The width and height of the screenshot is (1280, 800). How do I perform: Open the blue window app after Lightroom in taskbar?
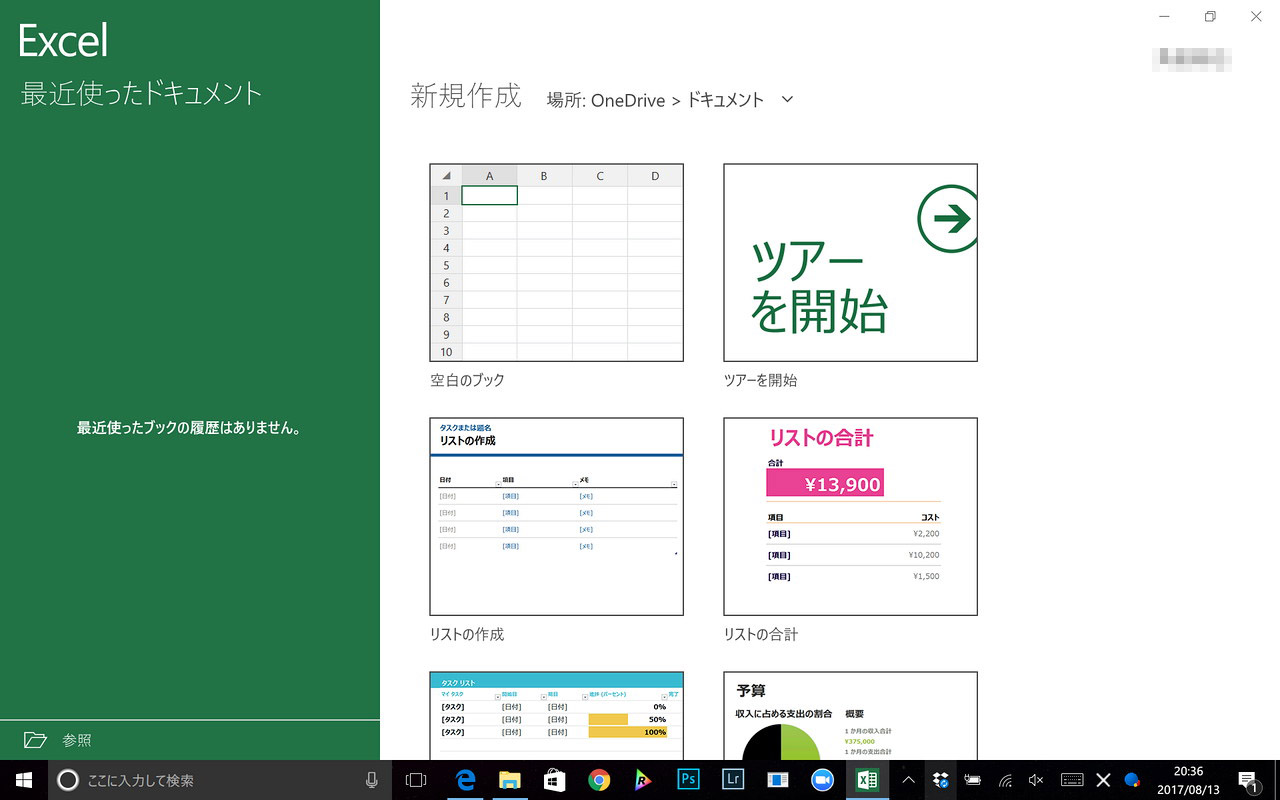coord(778,780)
